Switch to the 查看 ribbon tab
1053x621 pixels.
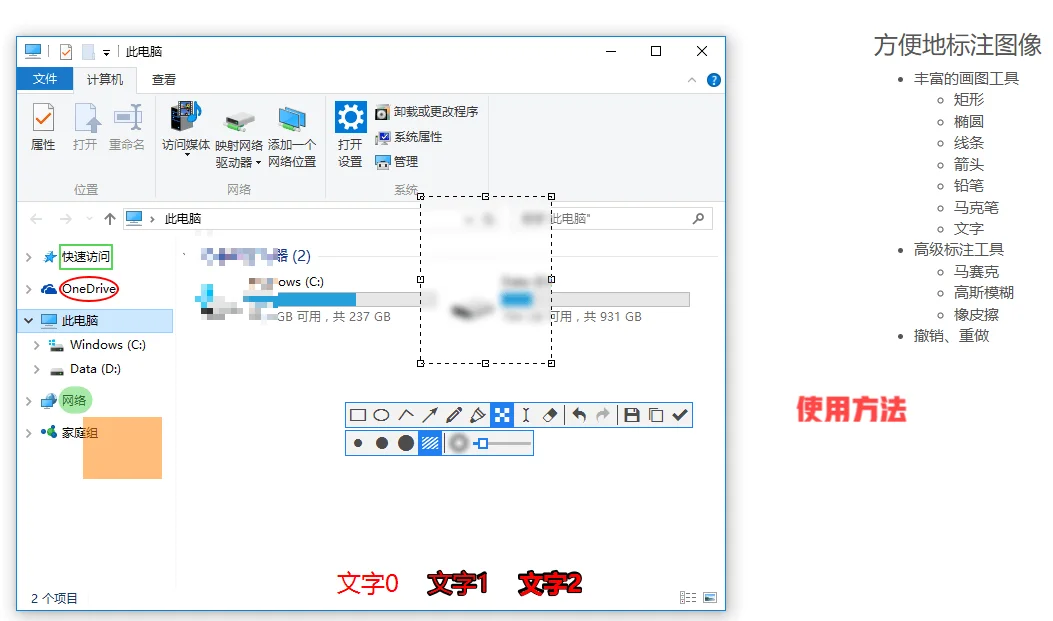point(163,78)
